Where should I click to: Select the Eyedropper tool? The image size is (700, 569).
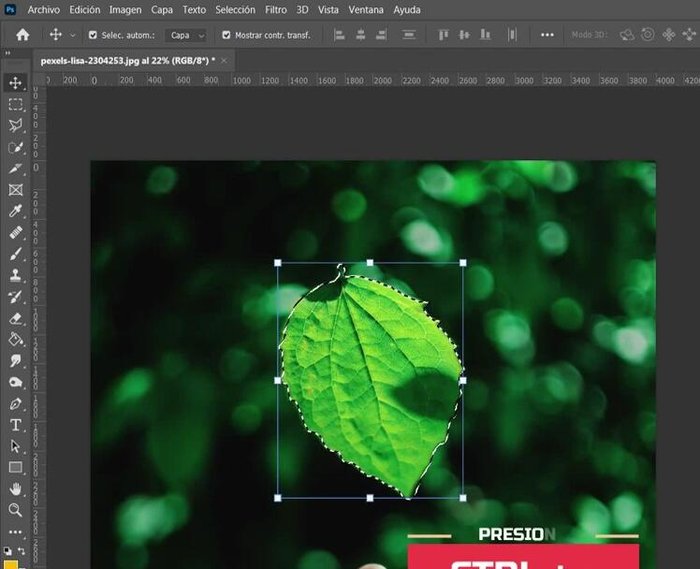[16, 211]
